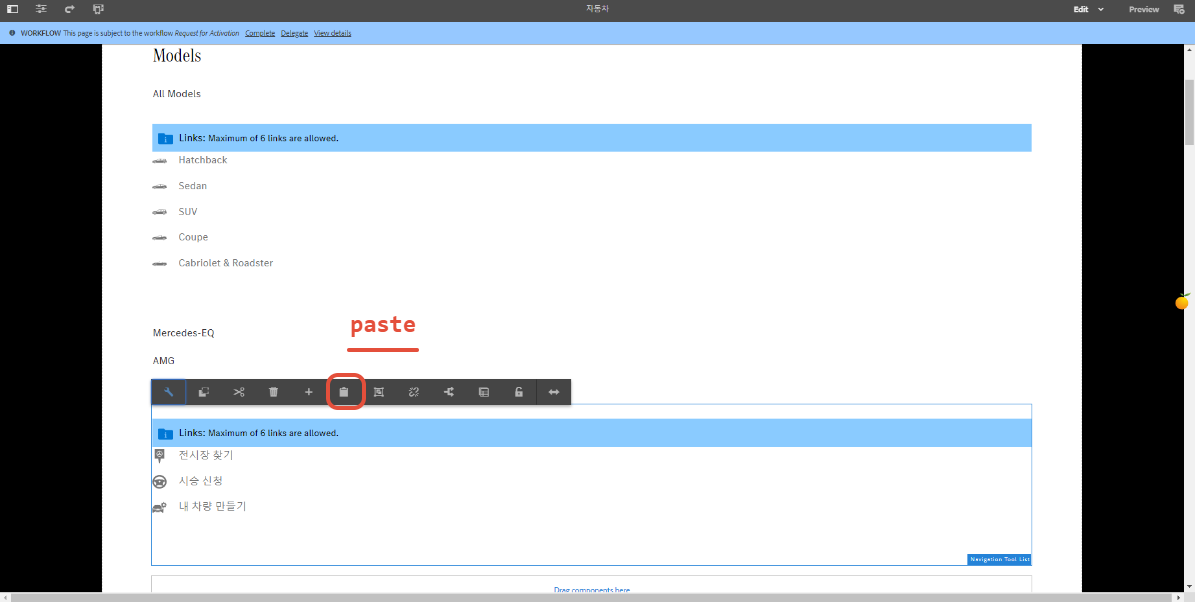Copy the component with copy icon
Screen dimensions: 1195x602
203,392
